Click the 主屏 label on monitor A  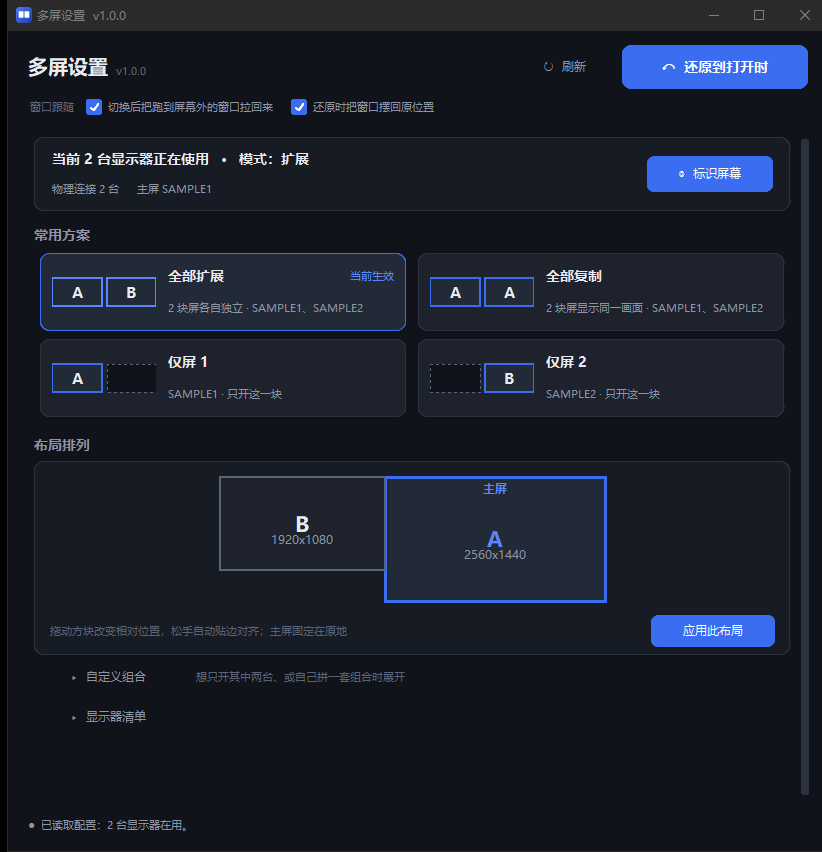coord(495,489)
